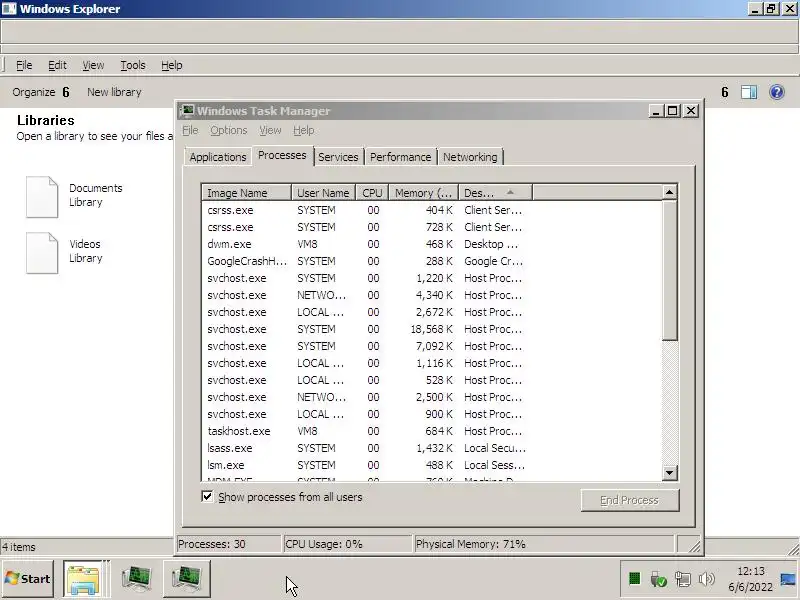The image size is (800, 600).
Task: Select the dwm.exe process row
Action: [x=366, y=244]
